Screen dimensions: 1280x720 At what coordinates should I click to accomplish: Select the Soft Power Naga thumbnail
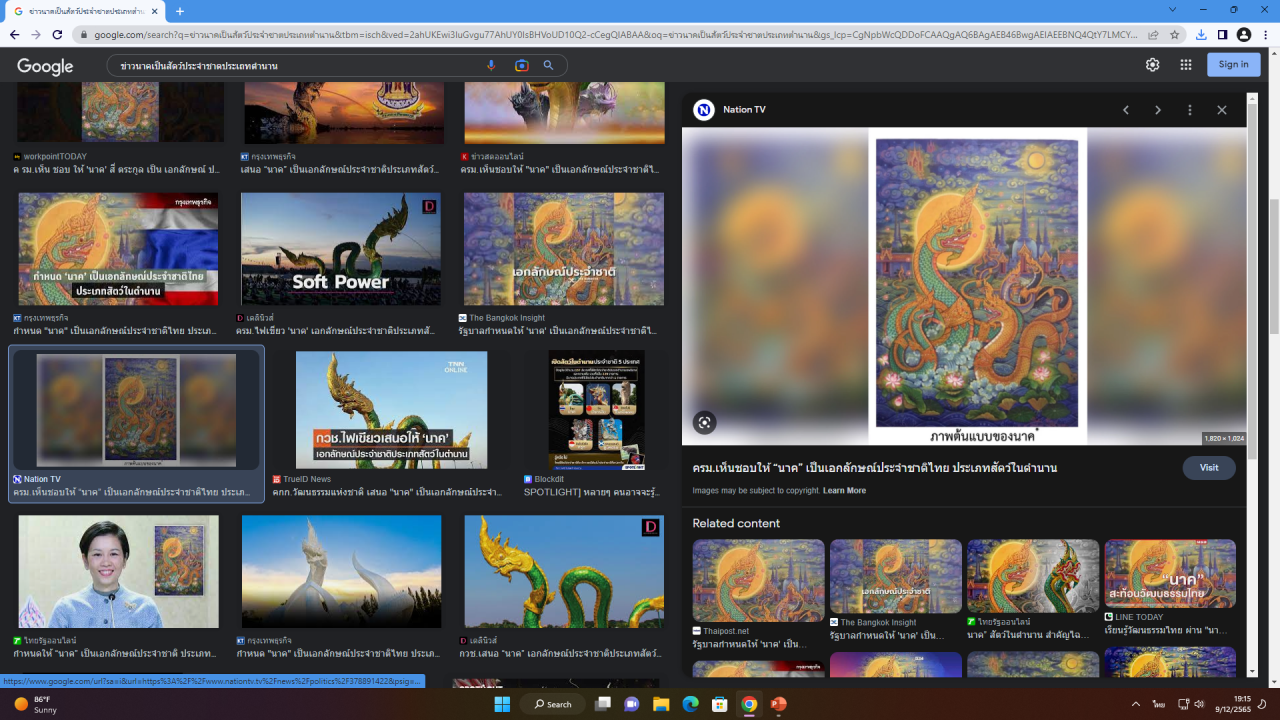(340, 249)
